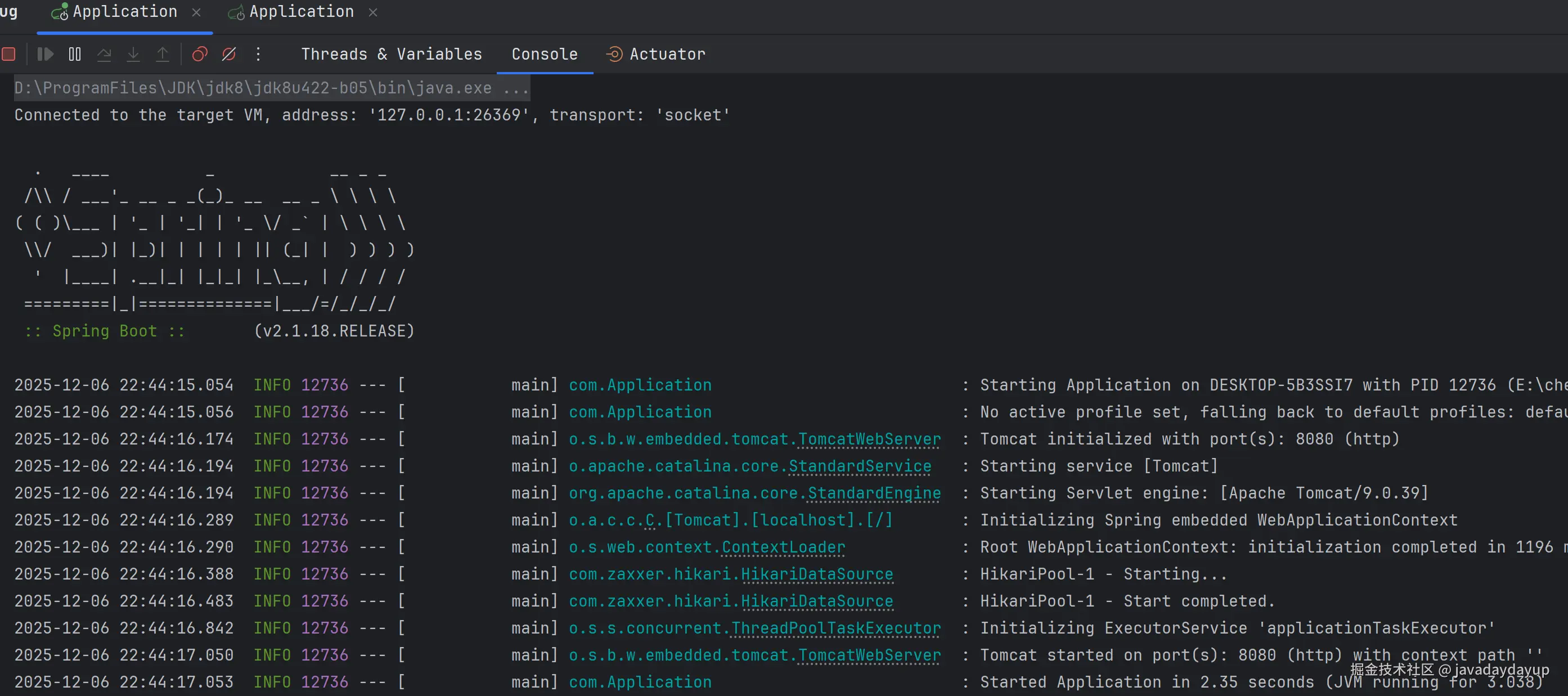Select the first Application debug tab
Screen dimensions: 1568x696
(124, 12)
